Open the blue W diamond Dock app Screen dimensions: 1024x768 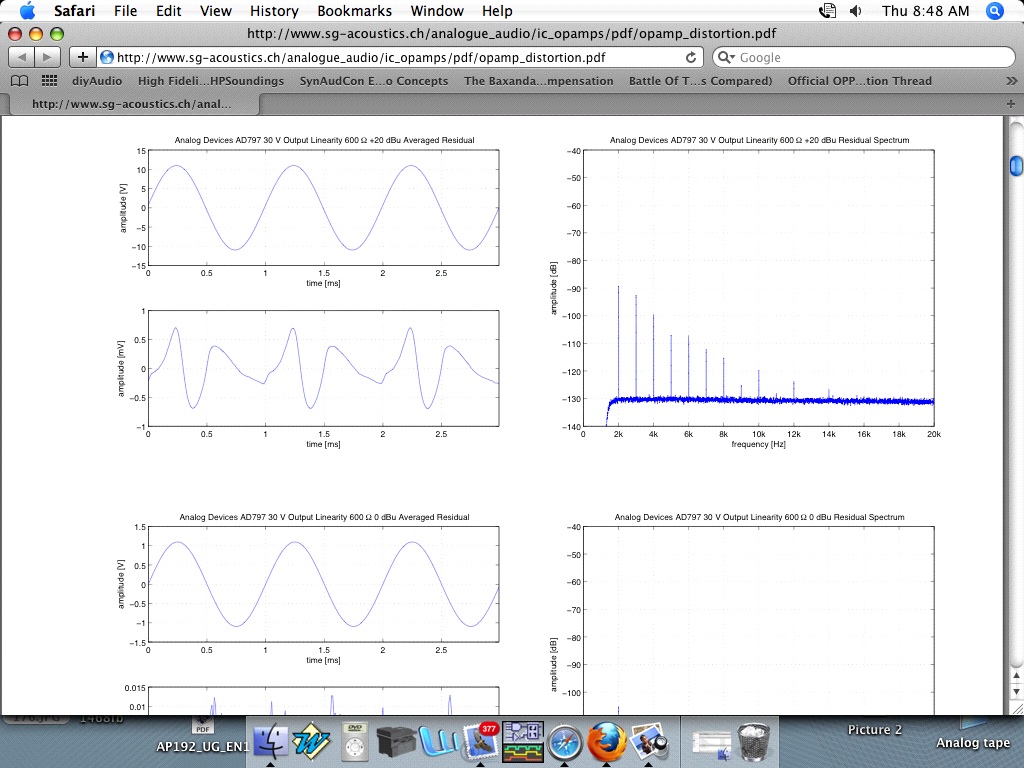pyautogui.click(x=311, y=742)
